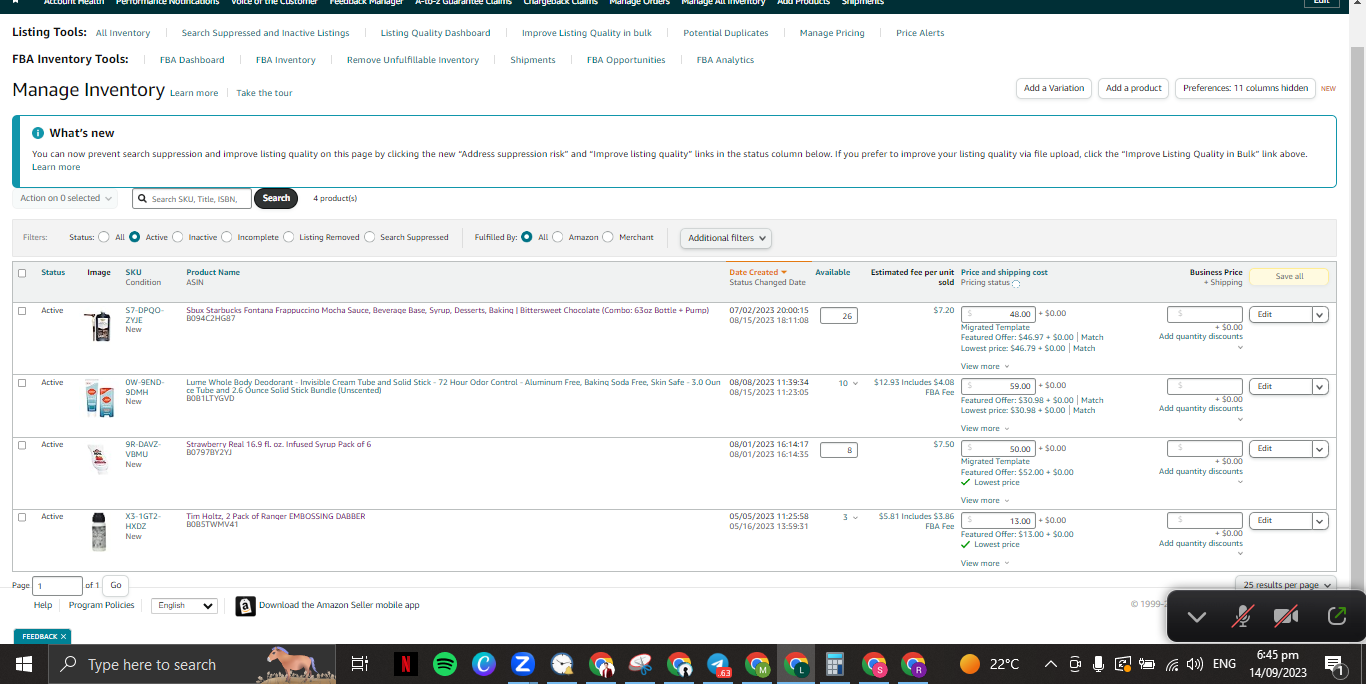This screenshot has height=684, width=1366.
Task: Click the Amazon Seller app logo icon
Action: (x=245, y=606)
